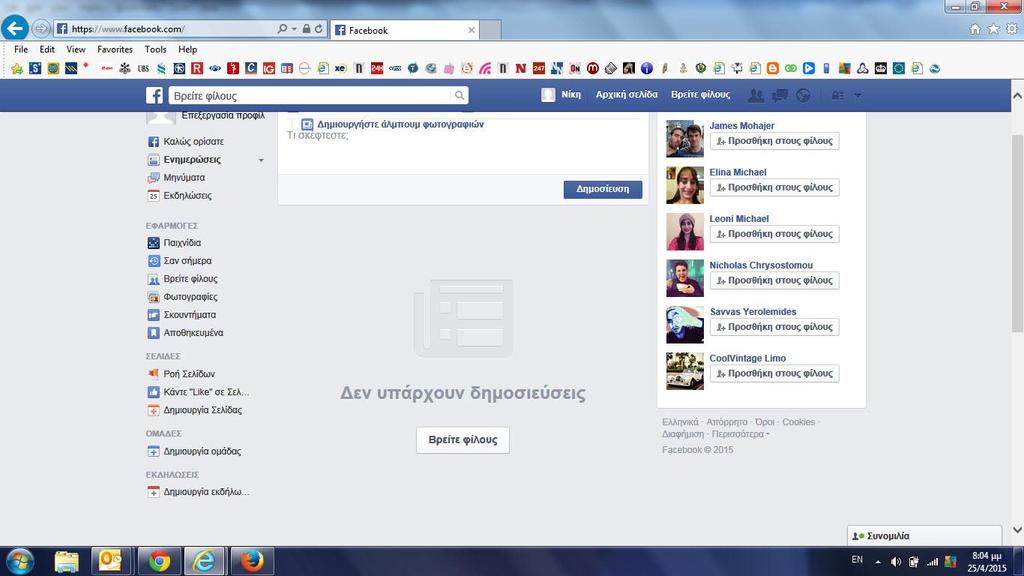Open the Help menu
Image resolution: width=1024 pixels, height=576 pixels.
pyautogui.click(x=187, y=50)
